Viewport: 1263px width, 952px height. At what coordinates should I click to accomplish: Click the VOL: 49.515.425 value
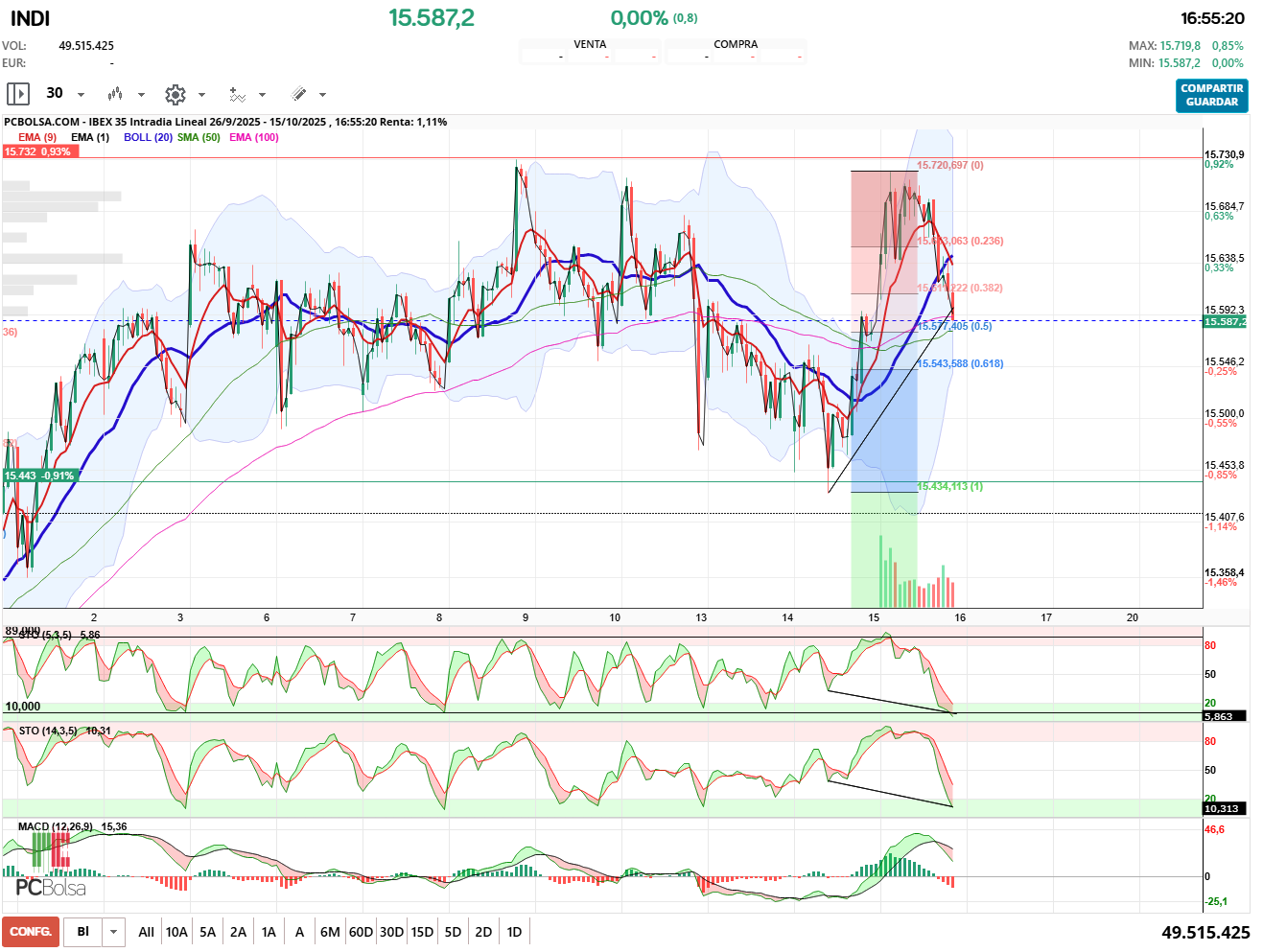click(86, 45)
